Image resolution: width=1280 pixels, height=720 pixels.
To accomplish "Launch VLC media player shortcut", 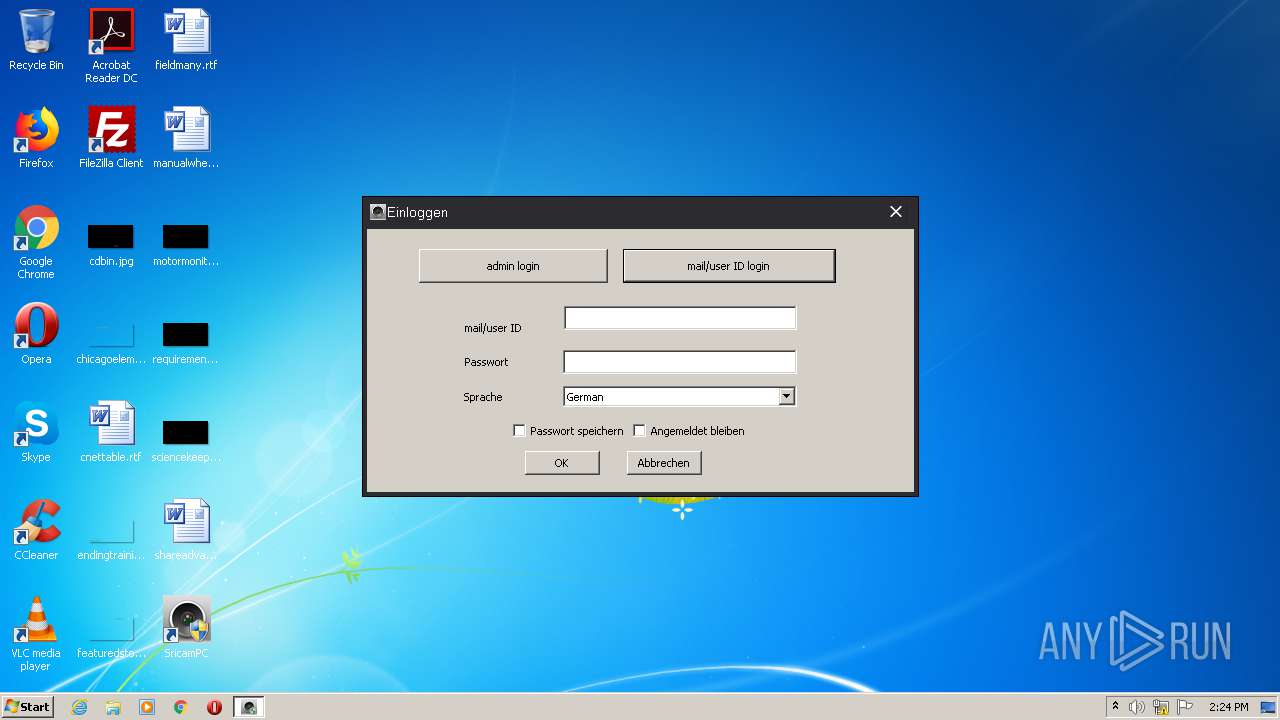I will pos(36,634).
